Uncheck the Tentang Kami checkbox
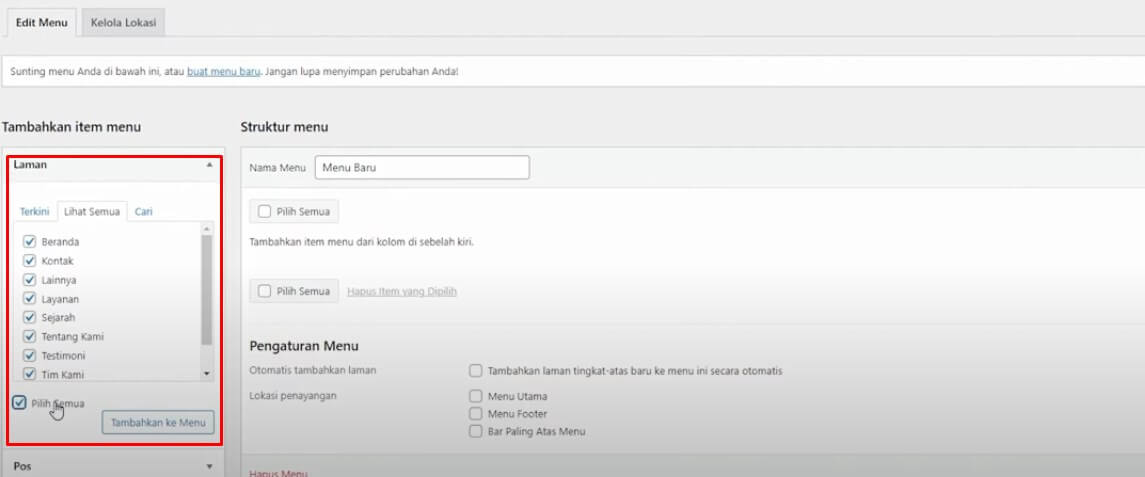The height and width of the screenshot is (477, 1145). point(30,337)
